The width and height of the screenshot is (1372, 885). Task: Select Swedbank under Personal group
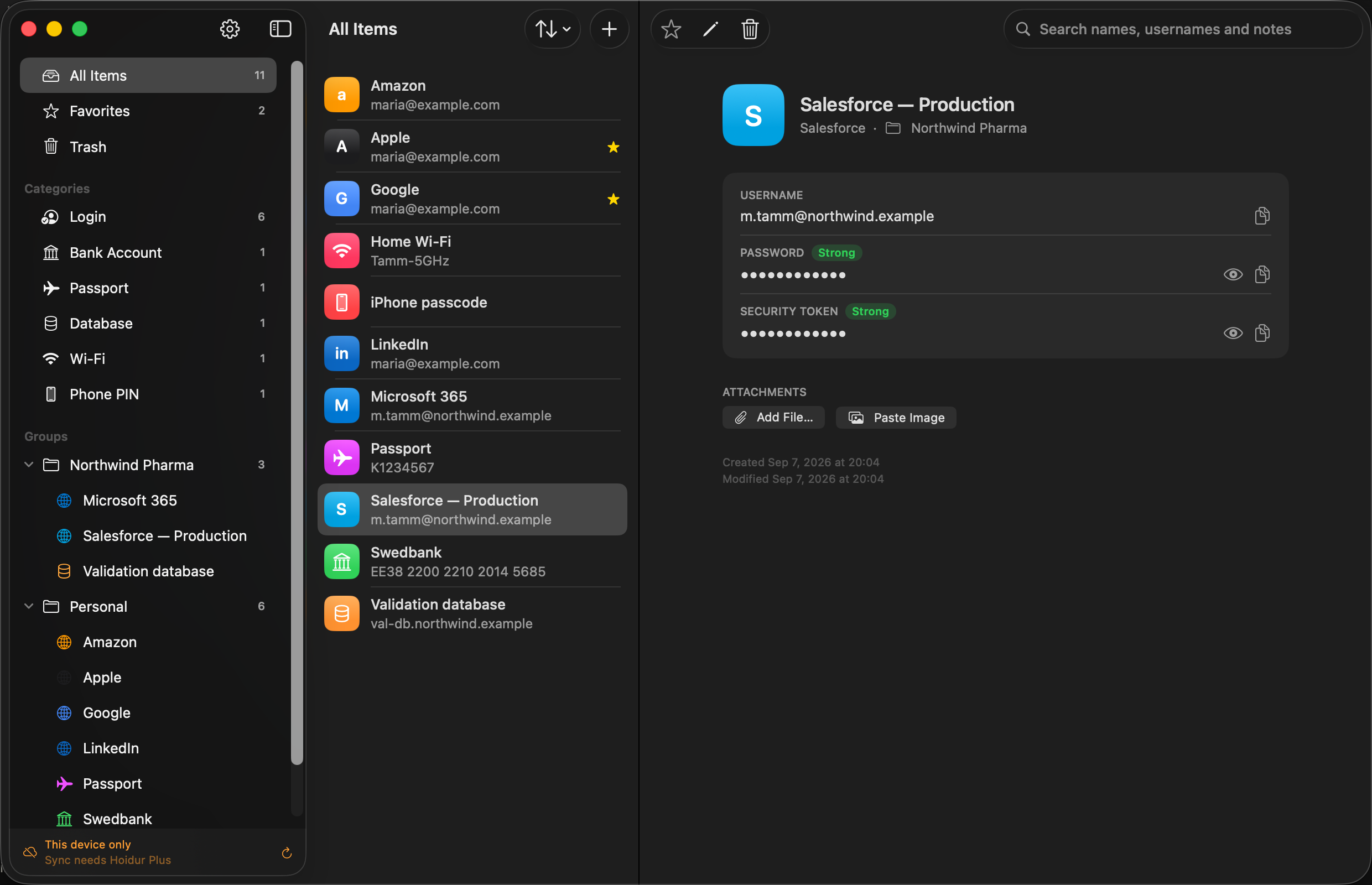point(148,819)
